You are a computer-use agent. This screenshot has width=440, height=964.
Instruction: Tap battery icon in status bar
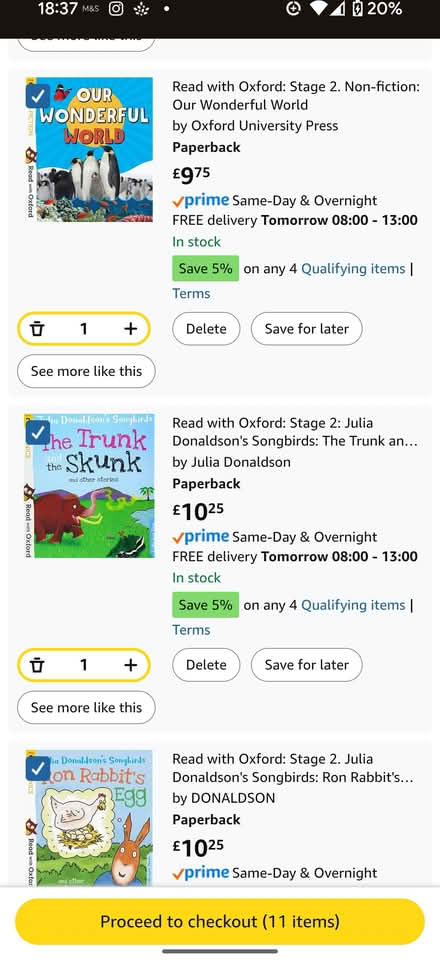pyautogui.click(x=358, y=9)
